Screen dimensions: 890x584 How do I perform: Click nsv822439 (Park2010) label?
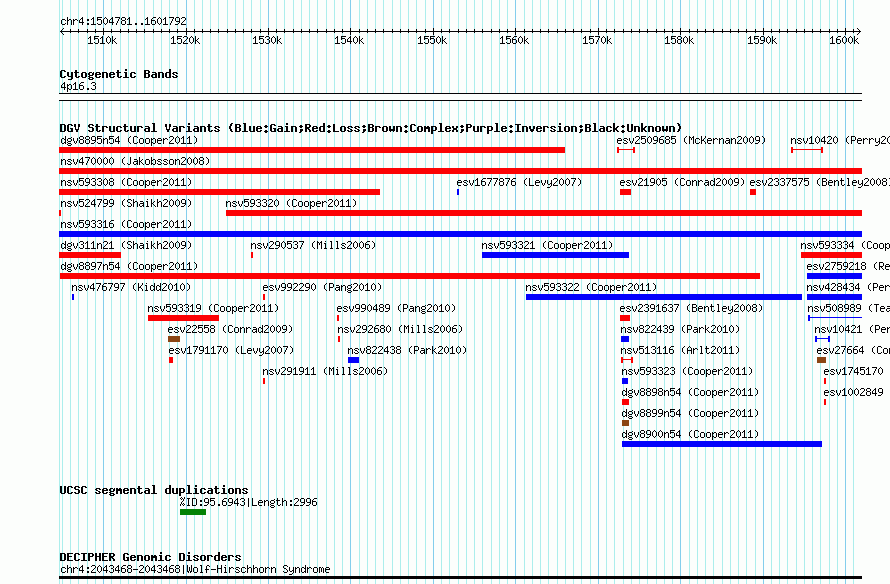coord(681,329)
